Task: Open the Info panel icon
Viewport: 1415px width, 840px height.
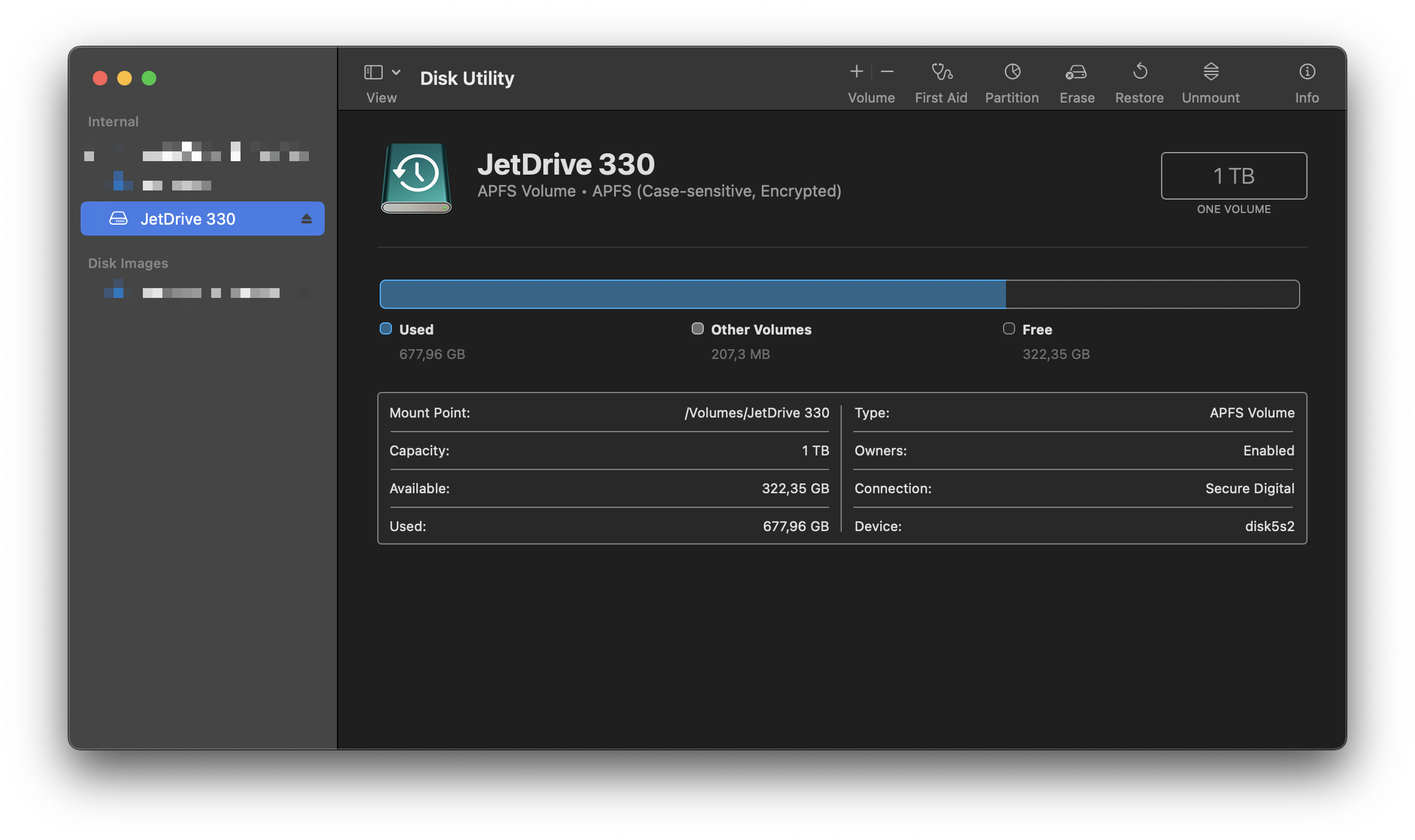Action: [x=1307, y=72]
